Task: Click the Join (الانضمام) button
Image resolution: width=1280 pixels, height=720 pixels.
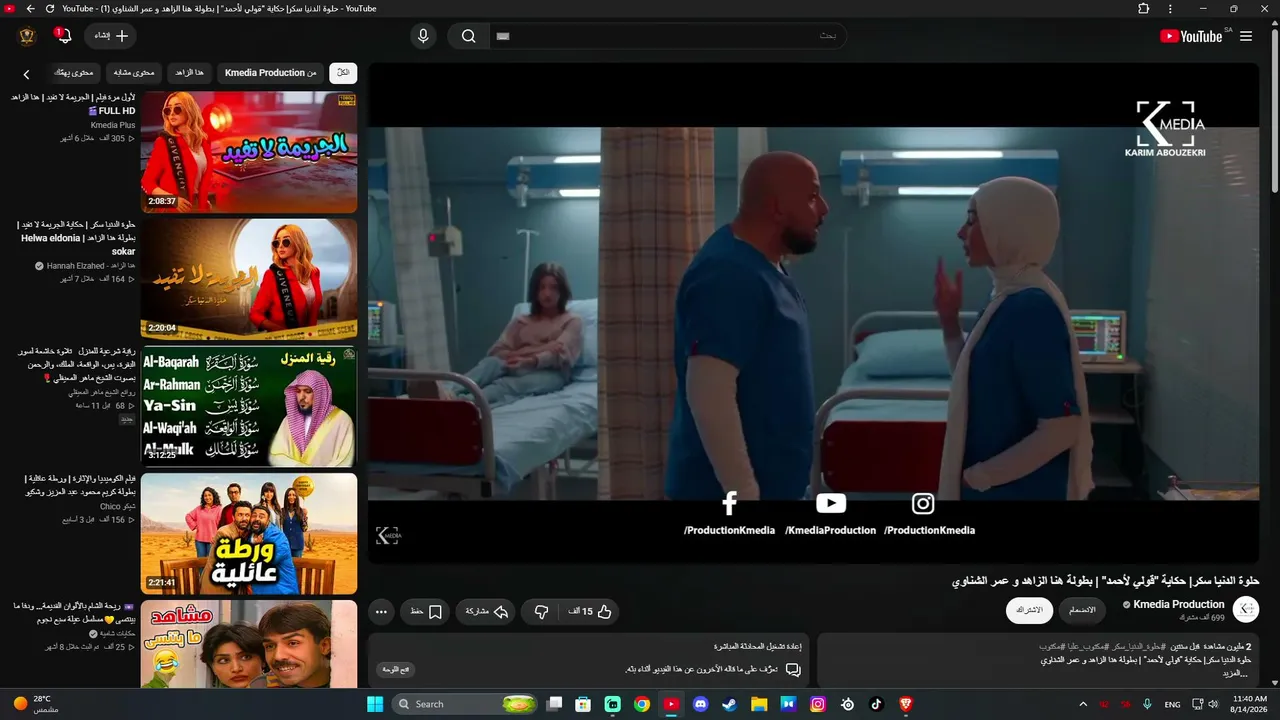Action: coord(1082,610)
